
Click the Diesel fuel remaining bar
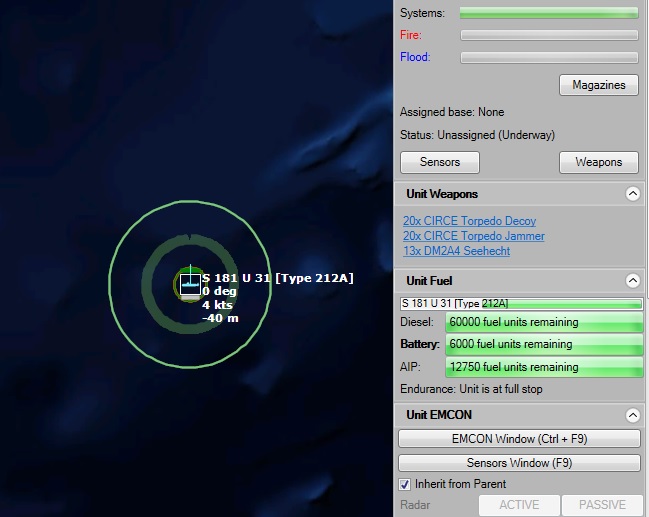544,322
